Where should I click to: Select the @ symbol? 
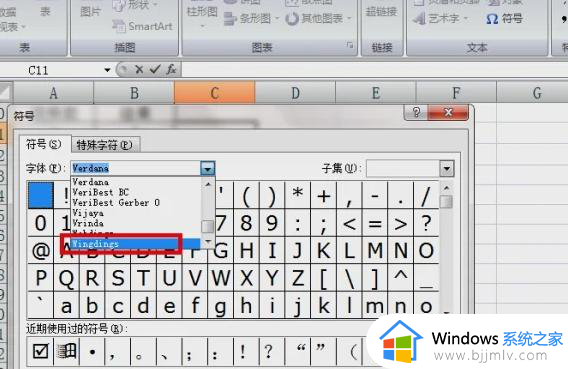point(41,250)
